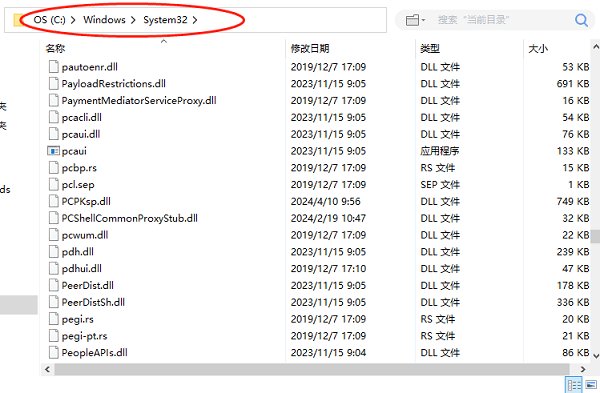Switch to large thumbnails view icon

[x=591, y=385]
